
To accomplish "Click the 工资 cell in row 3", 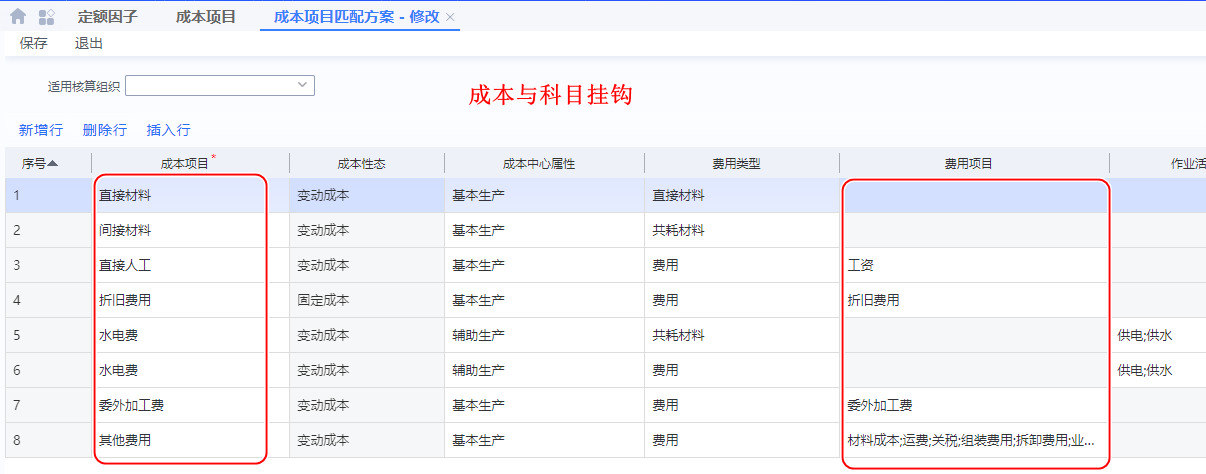I will [x=861, y=265].
